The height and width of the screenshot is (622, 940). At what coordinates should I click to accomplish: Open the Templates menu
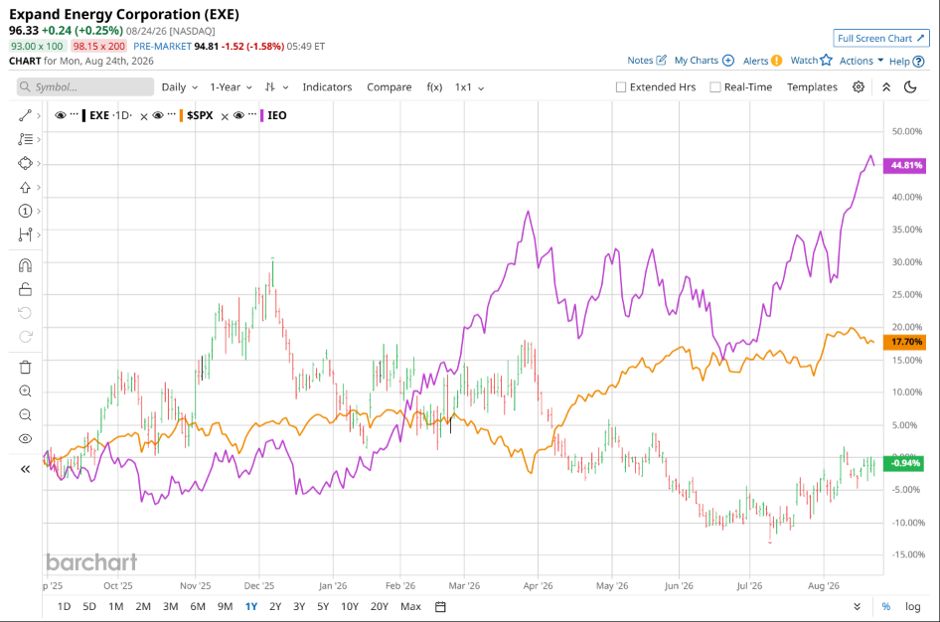point(812,87)
